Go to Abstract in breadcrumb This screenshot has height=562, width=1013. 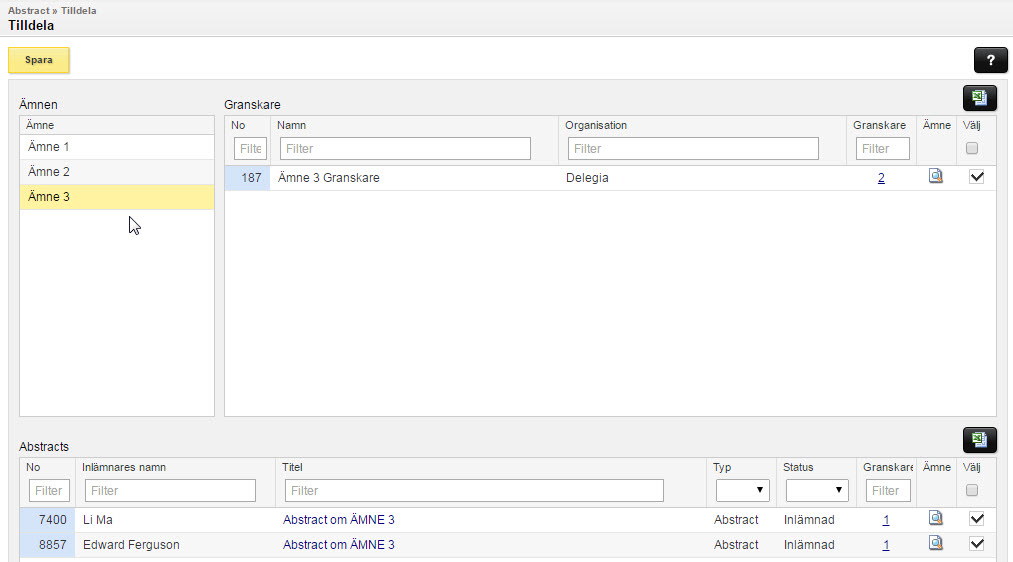click(x=28, y=10)
